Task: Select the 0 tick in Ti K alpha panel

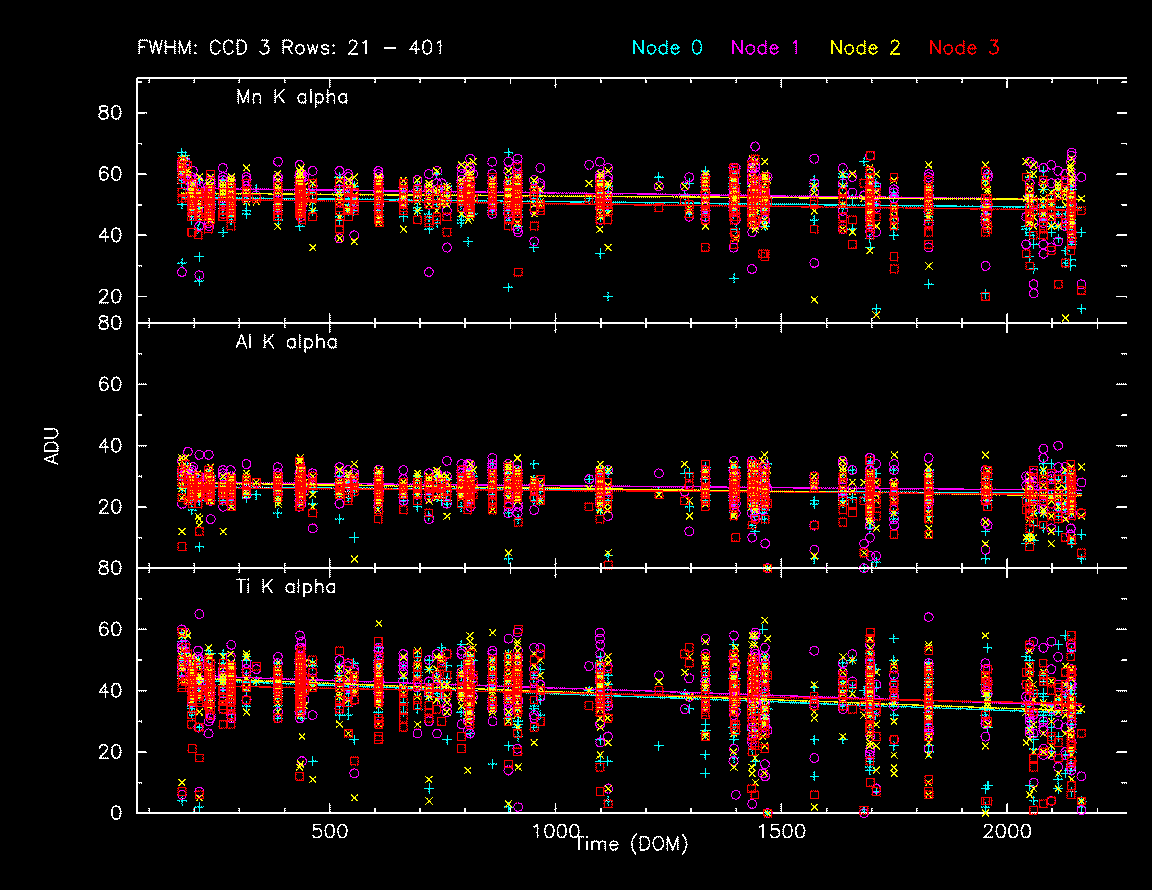Action: pyautogui.click(x=115, y=813)
